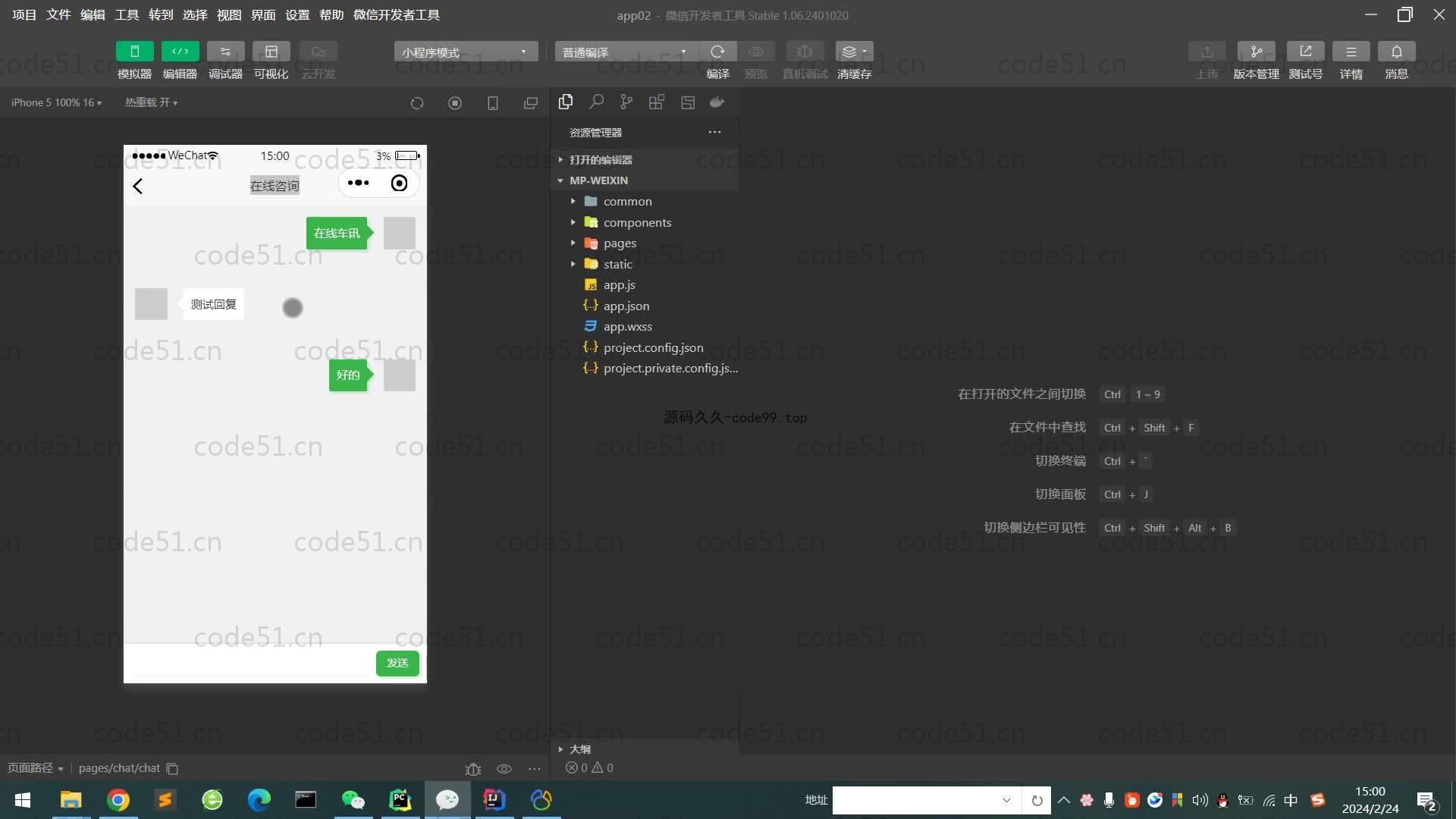The image size is (1456, 819).
Task: Open the search icon in sidebar
Action: pyautogui.click(x=597, y=102)
